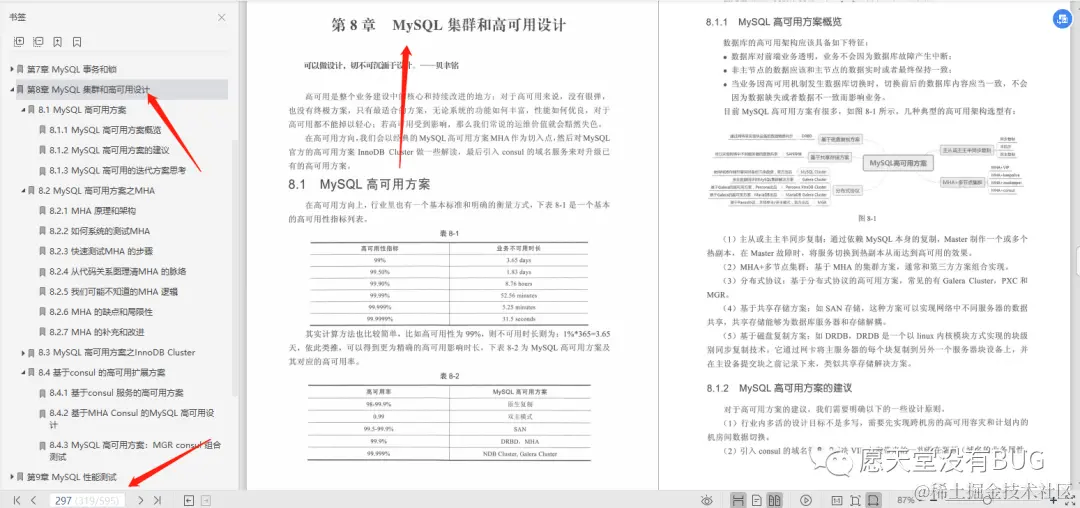
Task: Click the NDB Cluster, Galera Cluster table cell
Action: point(518,454)
